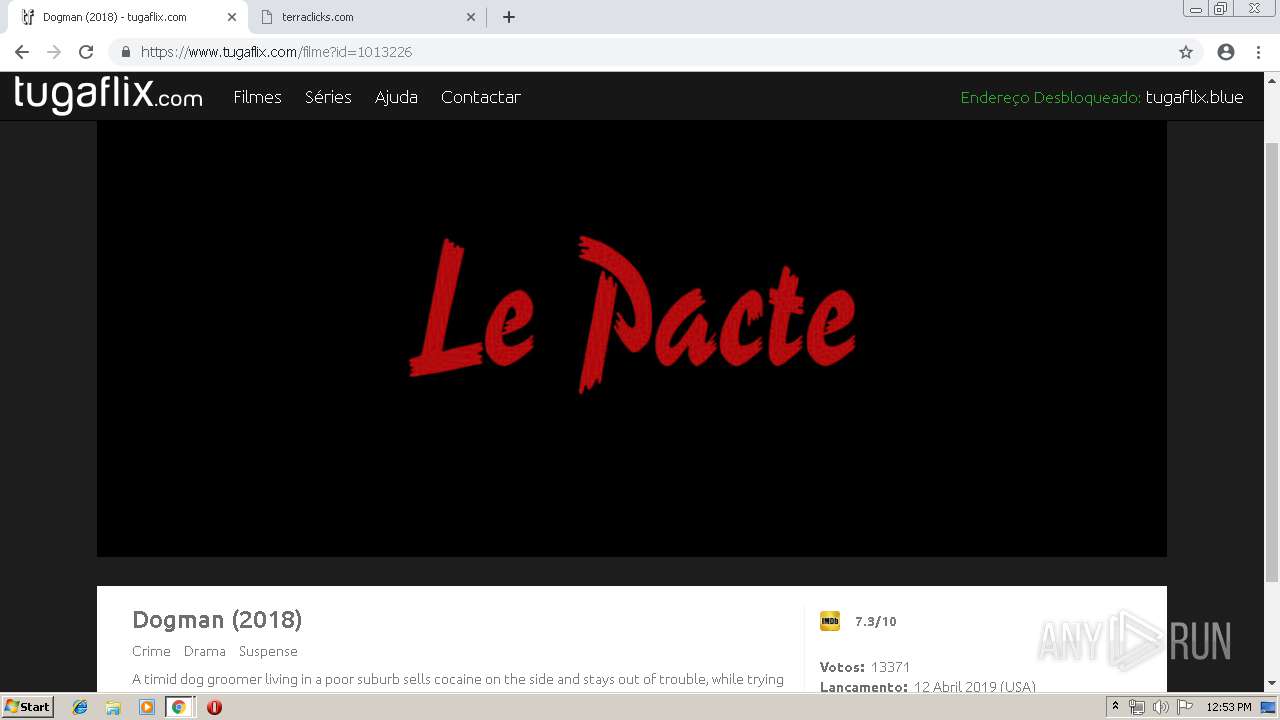Viewport: 1280px width, 720px height.
Task: Click the 12:53 PM taskbar clock
Action: [x=1229, y=707]
